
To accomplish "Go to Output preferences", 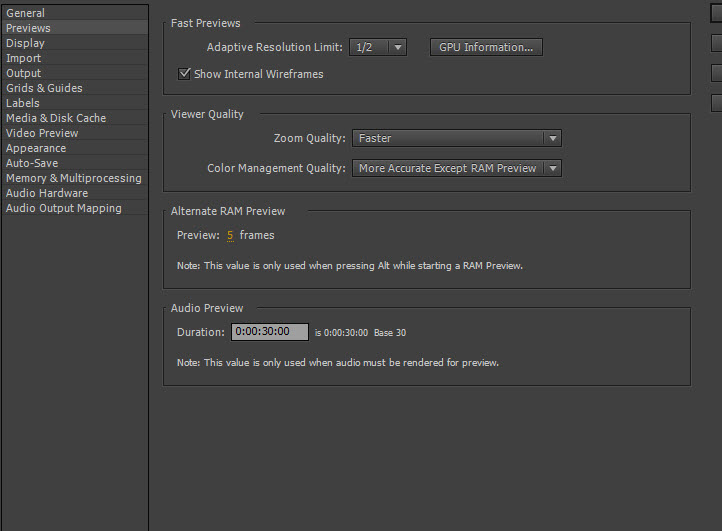I will 24,73.
